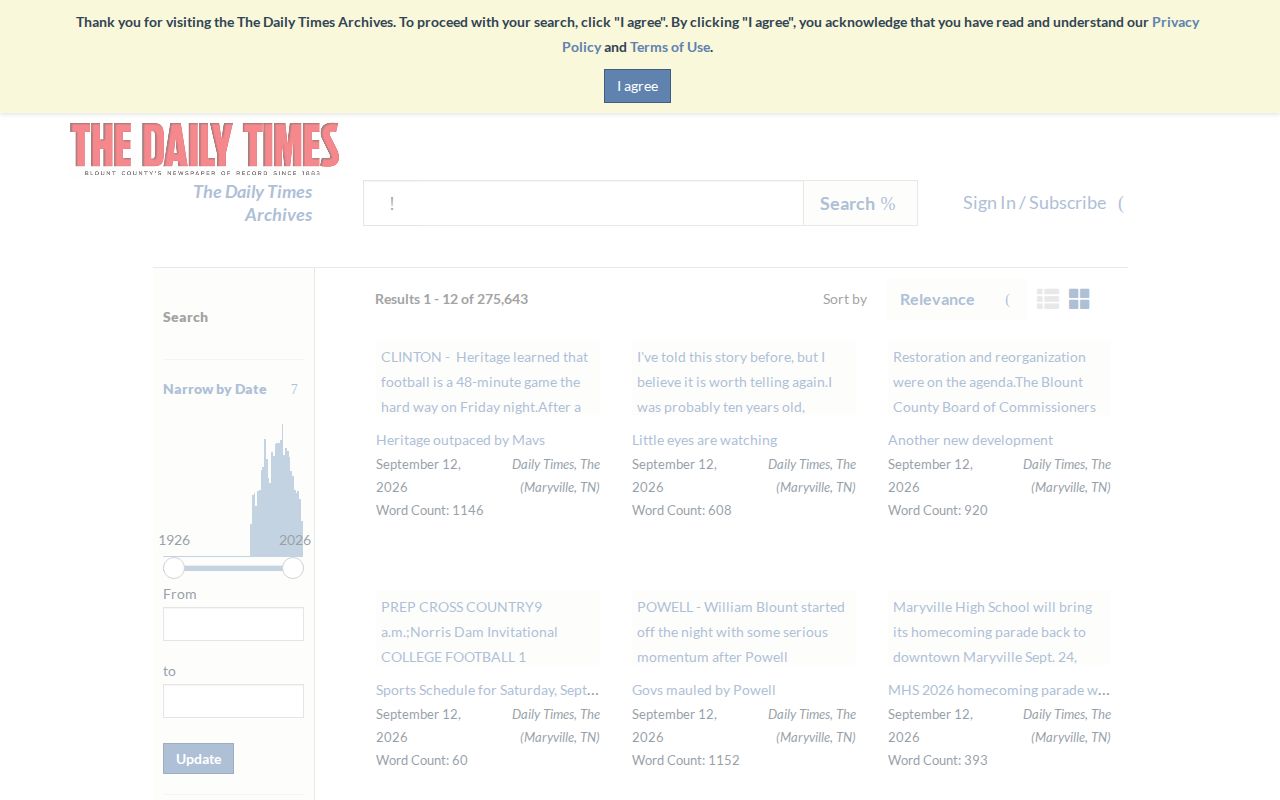Click the "The Daily Times Archives" heading

pyautogui.click(x=253, y=203)
